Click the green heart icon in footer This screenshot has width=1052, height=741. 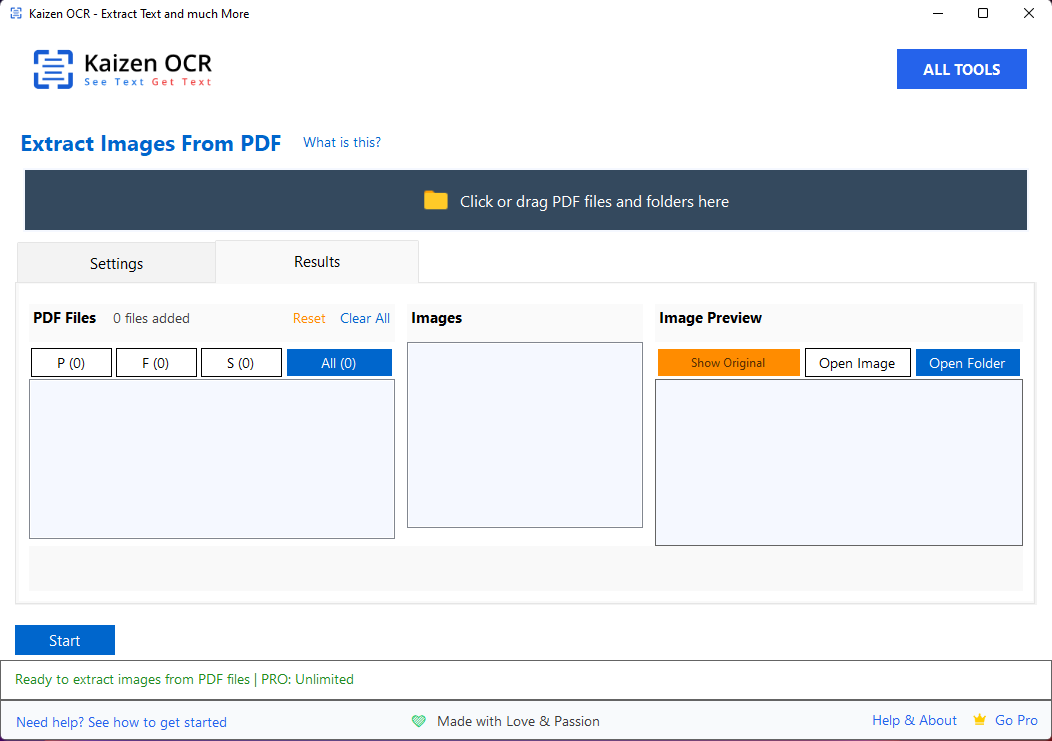click(419, 721)
